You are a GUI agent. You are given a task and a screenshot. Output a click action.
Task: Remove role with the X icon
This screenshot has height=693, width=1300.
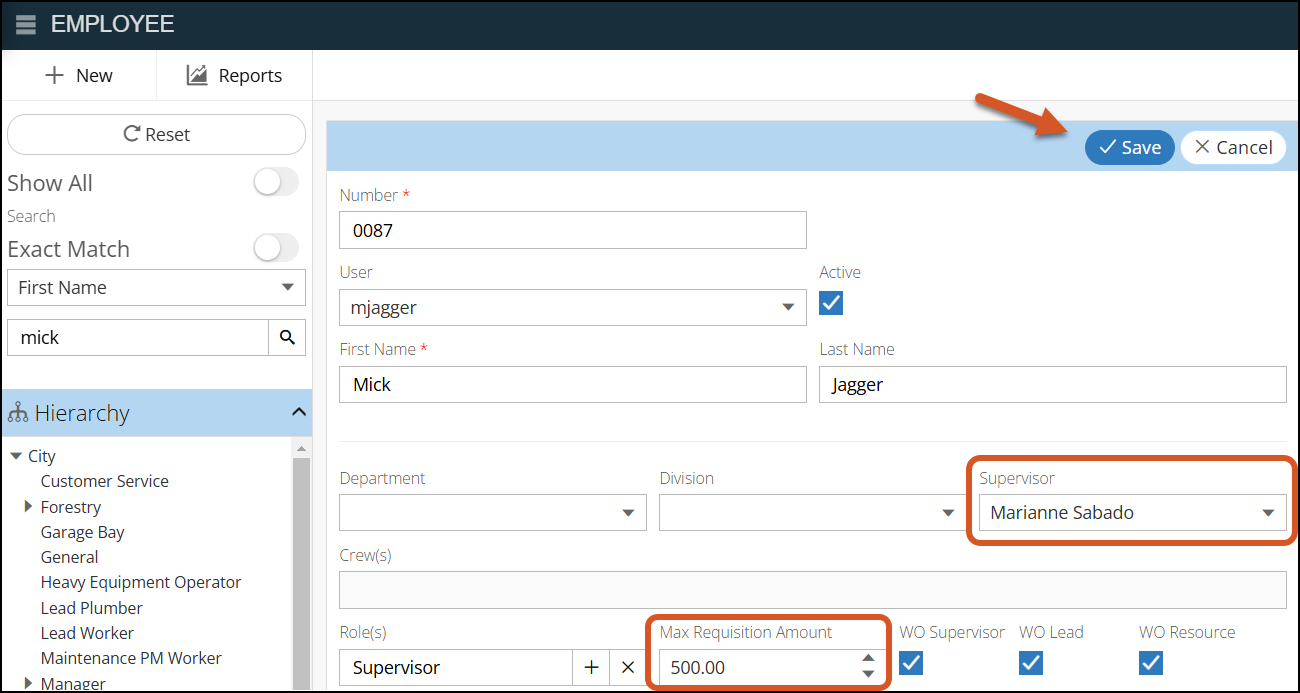point(628,667)
